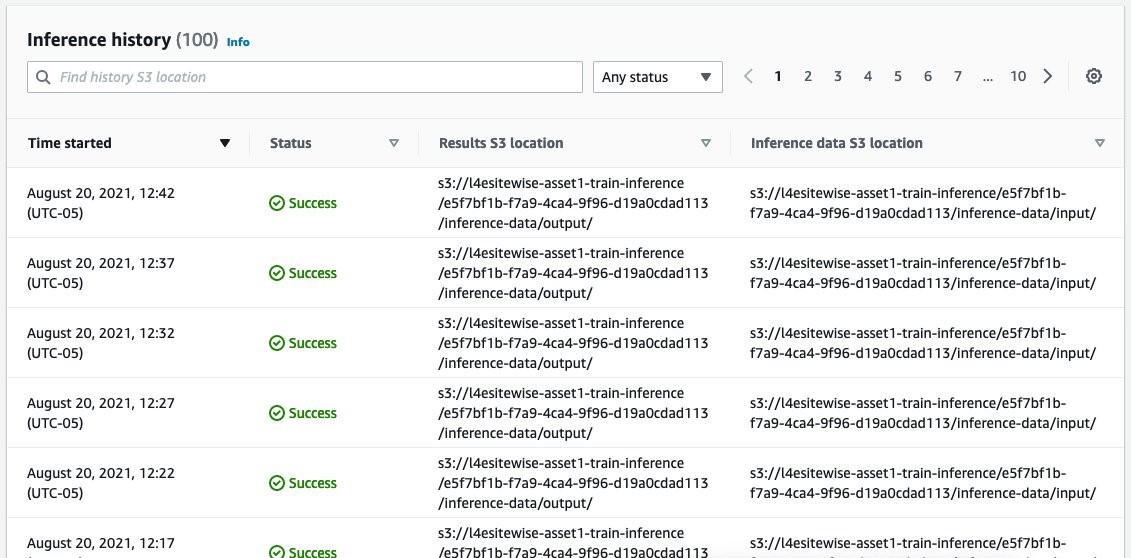Focus the Find history S3 location field
Image resolution: width=1131 pixels, height=558 pixels.
pyautogui.click(x=304, y=77)
